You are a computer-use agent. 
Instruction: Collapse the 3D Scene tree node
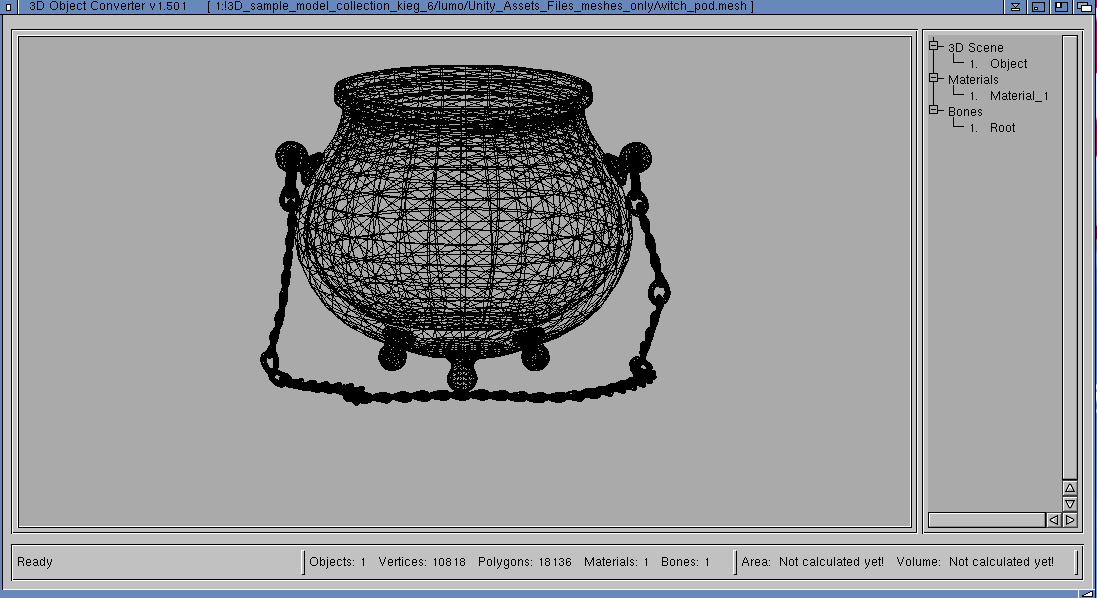[x=934, y=46]
